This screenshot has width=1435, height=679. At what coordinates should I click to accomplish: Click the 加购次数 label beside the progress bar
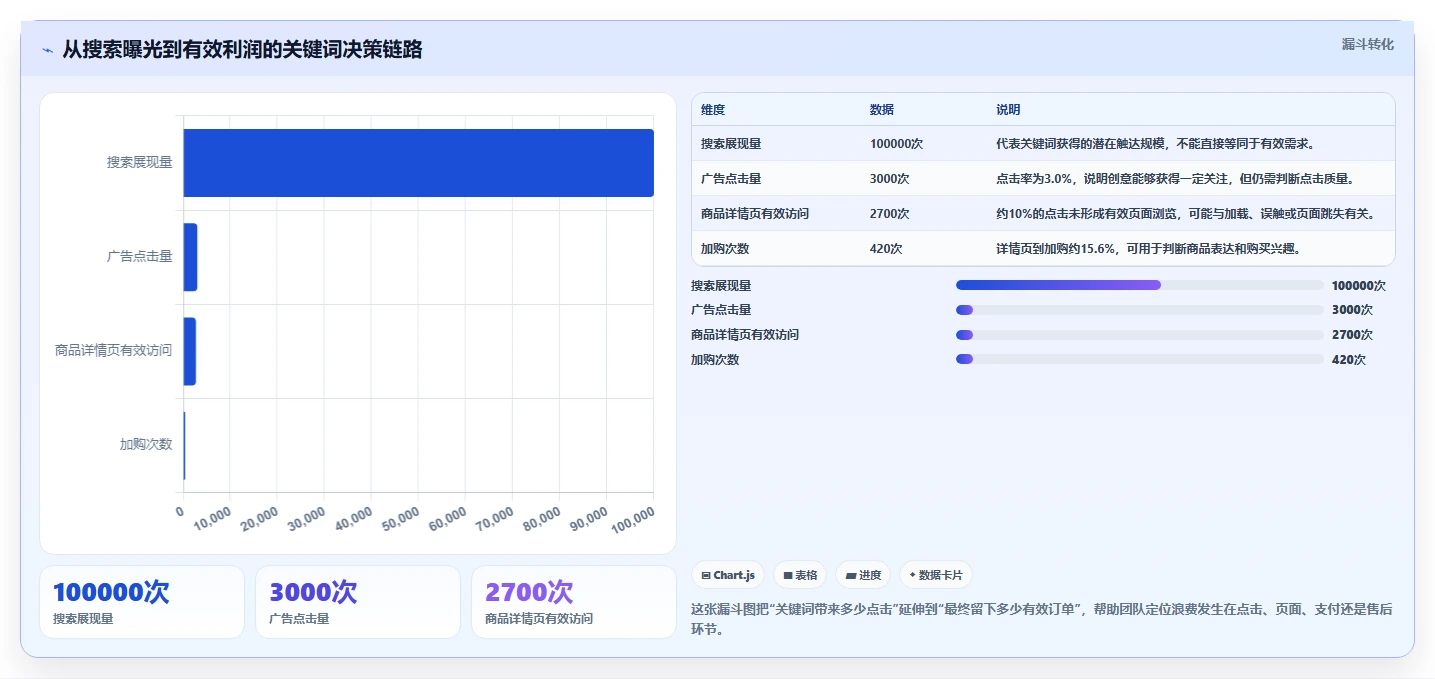tap(715, 359)
